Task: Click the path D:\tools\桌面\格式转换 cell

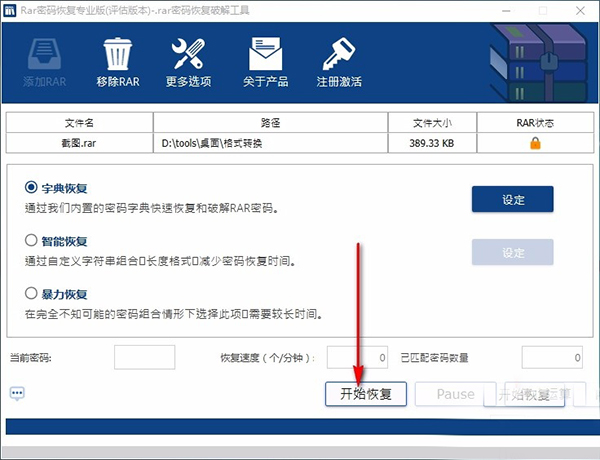Action: coord(271,143)
